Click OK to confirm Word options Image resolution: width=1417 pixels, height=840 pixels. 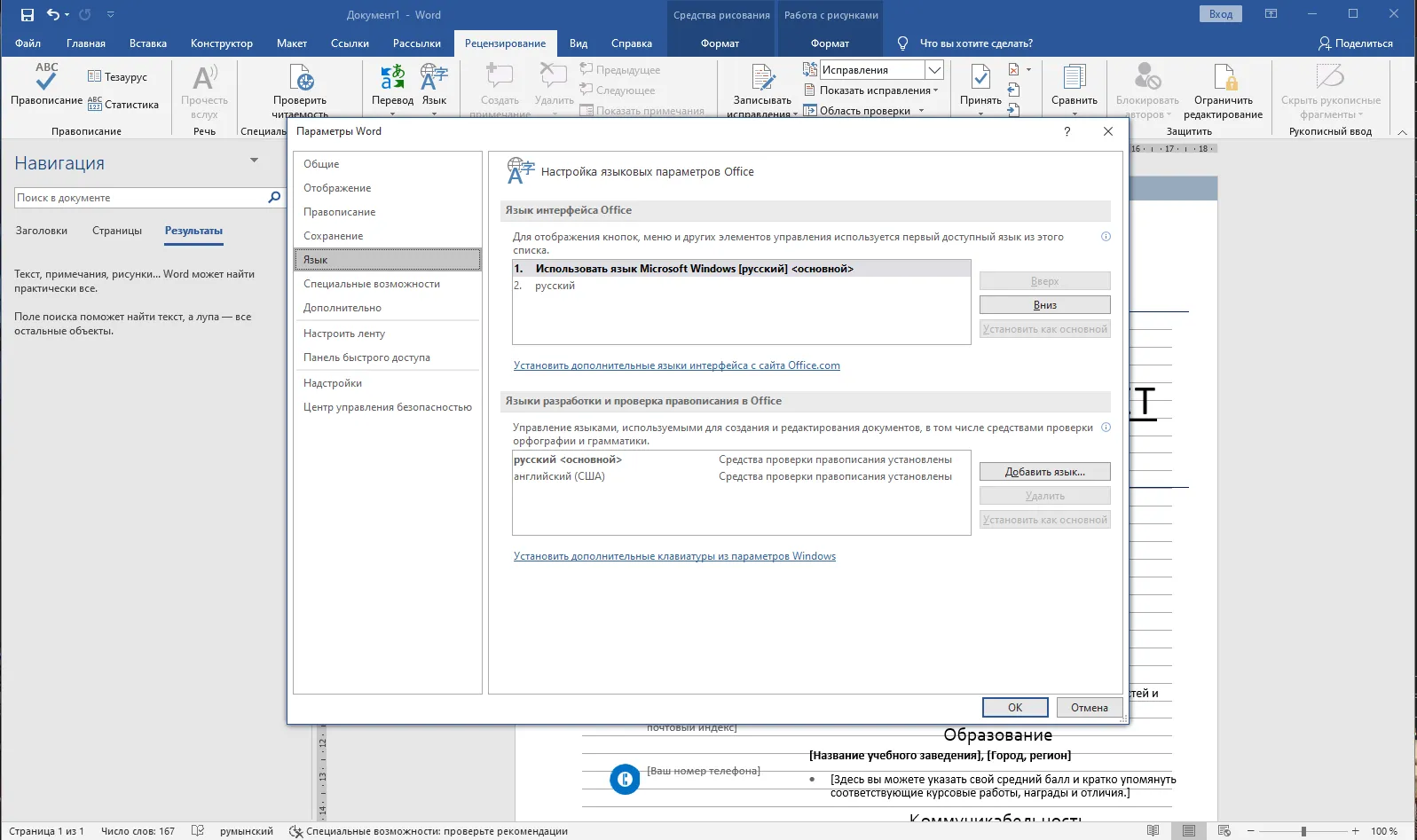(1014, 708)
